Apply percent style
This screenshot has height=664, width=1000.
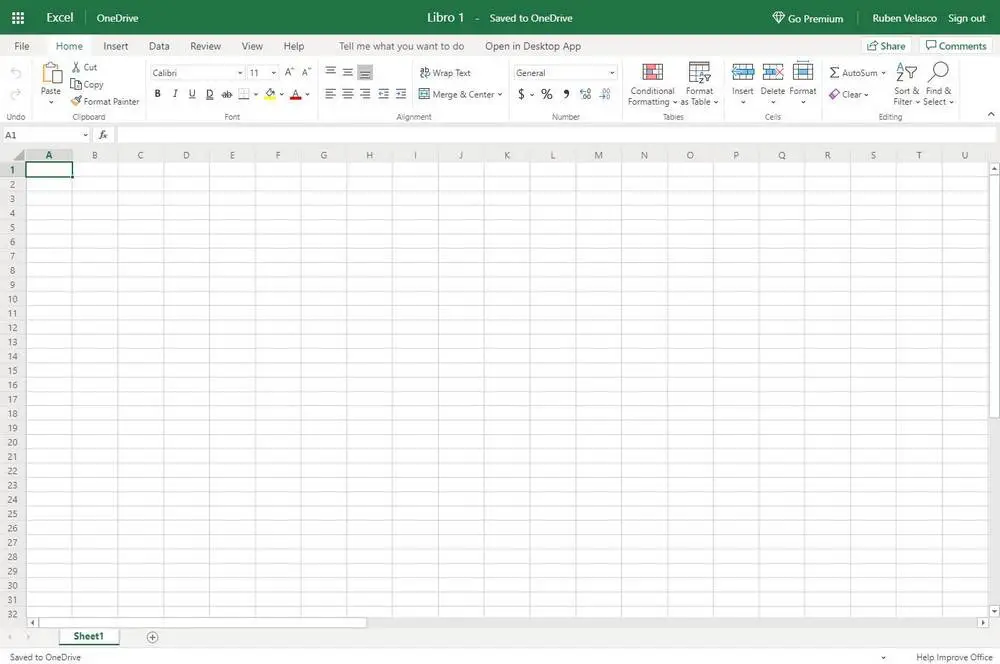547,94
